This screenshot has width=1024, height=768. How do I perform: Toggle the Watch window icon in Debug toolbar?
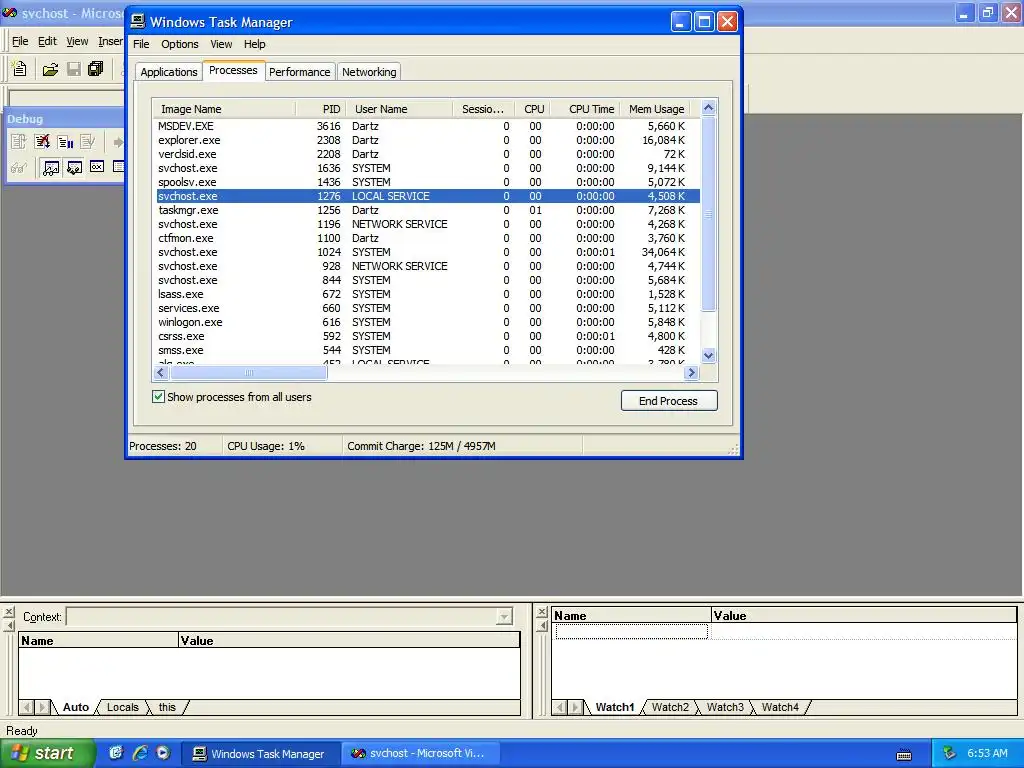tap(51, 168)
